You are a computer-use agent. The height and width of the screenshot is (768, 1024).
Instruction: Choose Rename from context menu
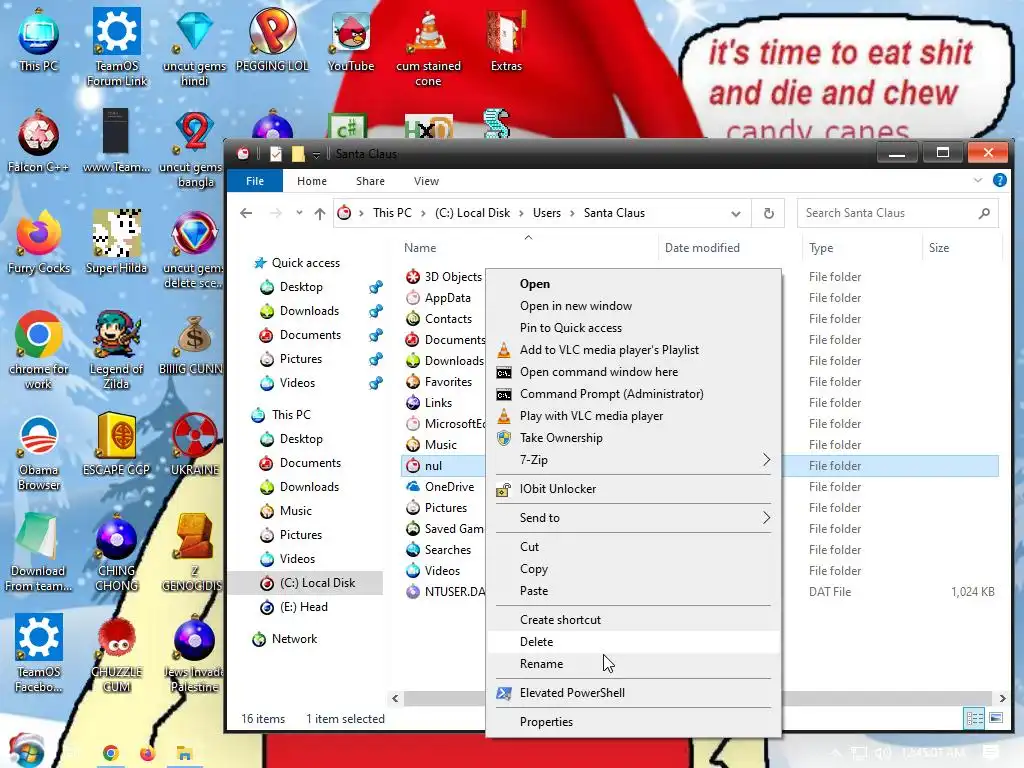[633, 664]
